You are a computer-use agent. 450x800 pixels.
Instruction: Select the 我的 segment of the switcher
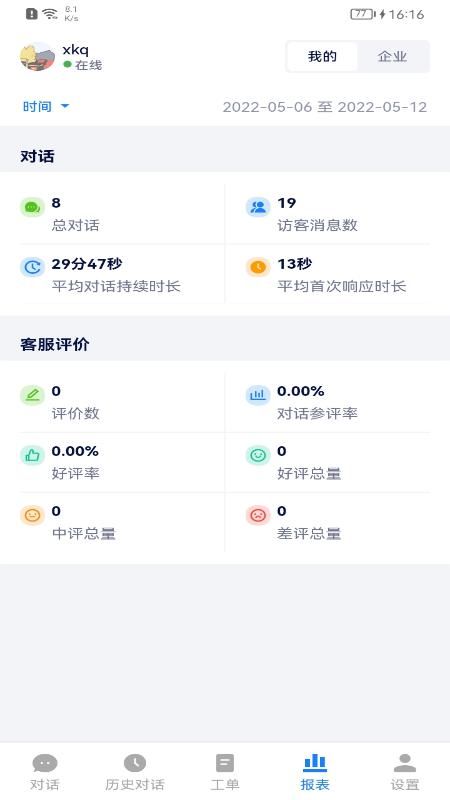[322, 57]
